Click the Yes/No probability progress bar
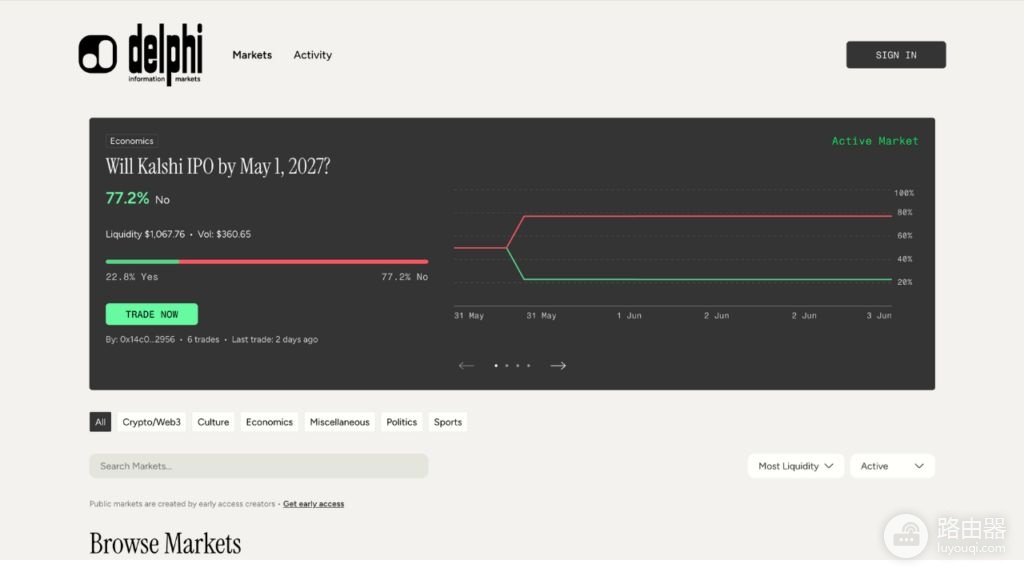Viewport: 1024px width, 576px height. tap(267, 262)
